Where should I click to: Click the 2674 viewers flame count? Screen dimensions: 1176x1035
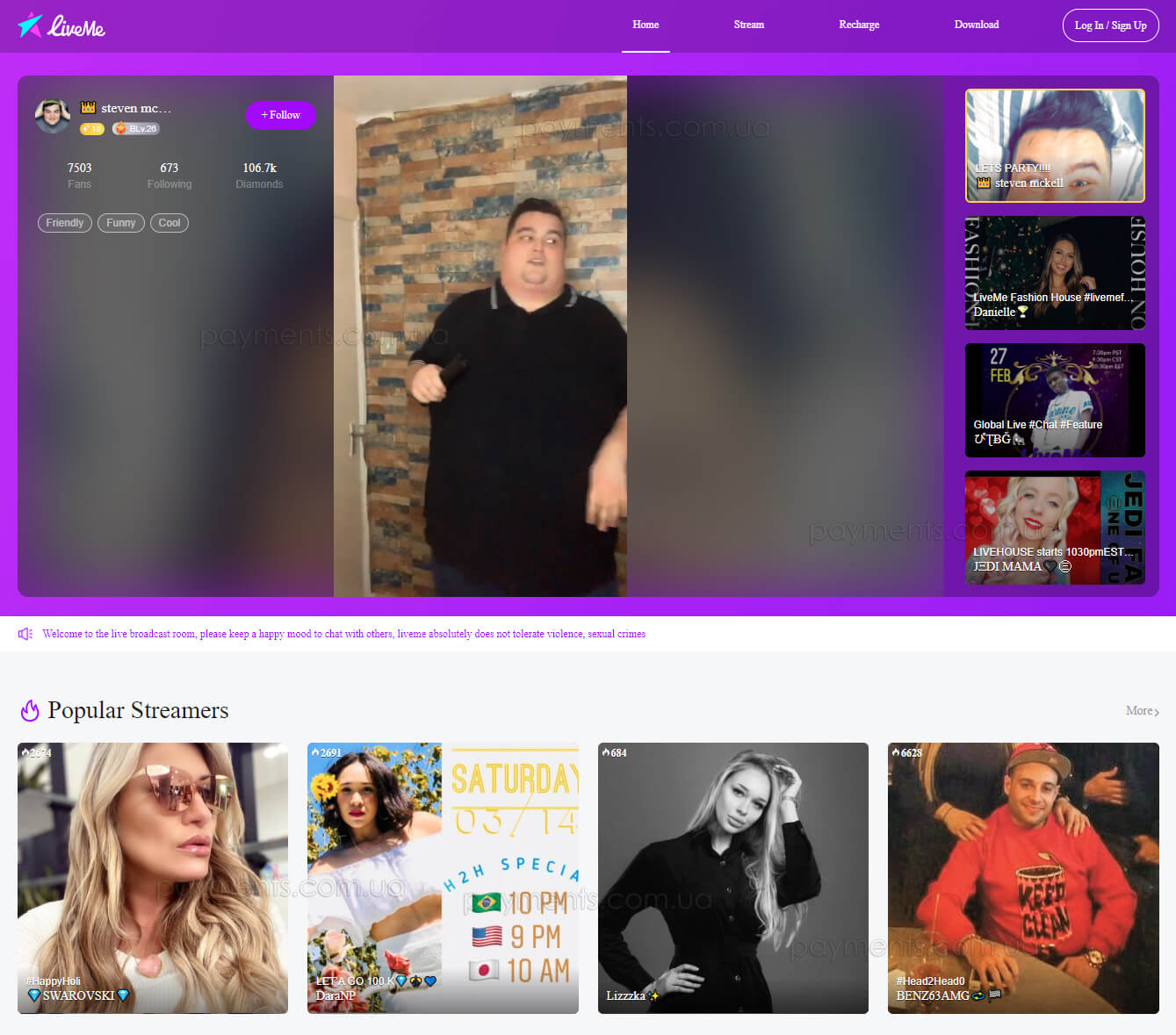pyautogui.click(x=37, y=753)
